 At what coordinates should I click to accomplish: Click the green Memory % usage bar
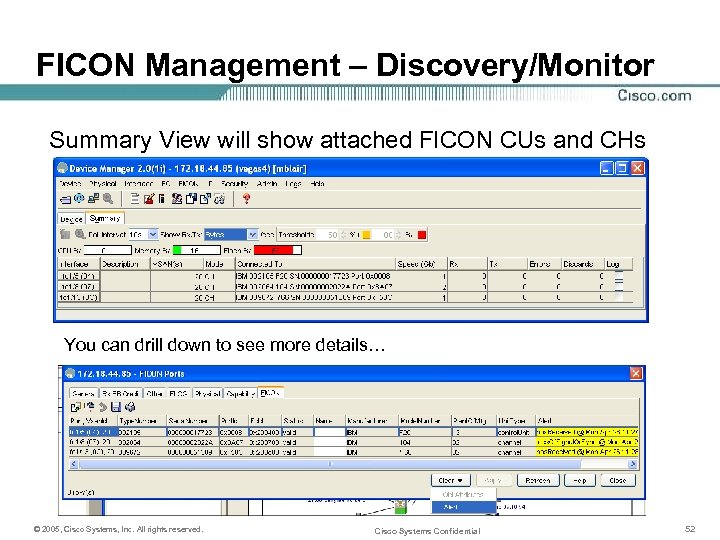pos(196,250)
